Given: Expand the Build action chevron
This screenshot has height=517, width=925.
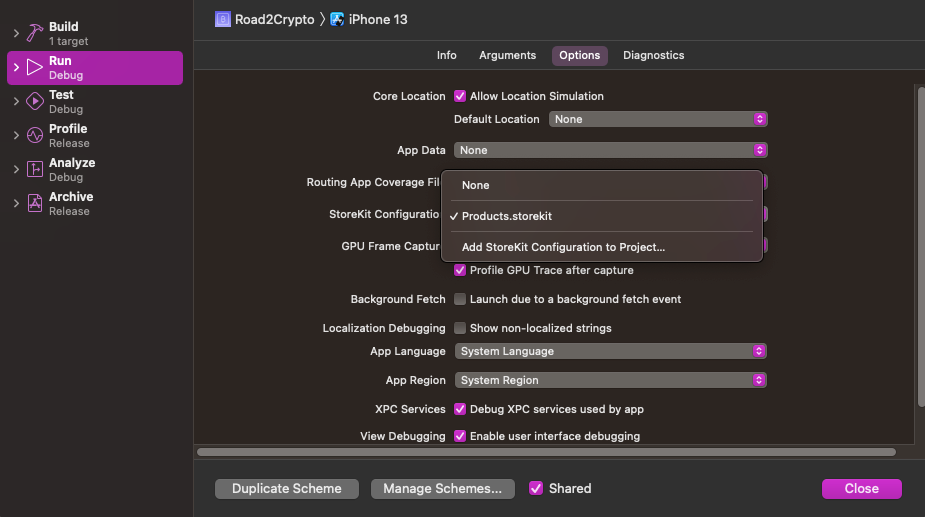Looking at the screenshot, I should pos(16,34).
